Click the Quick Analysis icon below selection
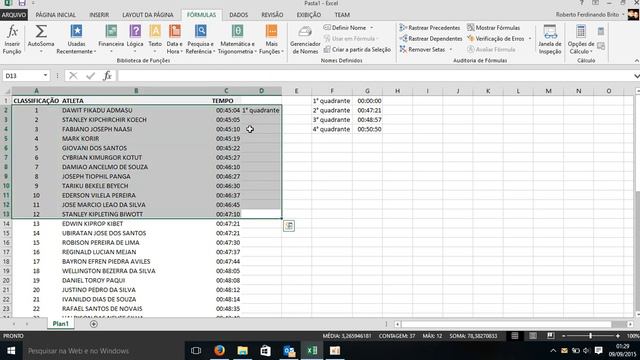The image size is (640, 360). point(289,226)
